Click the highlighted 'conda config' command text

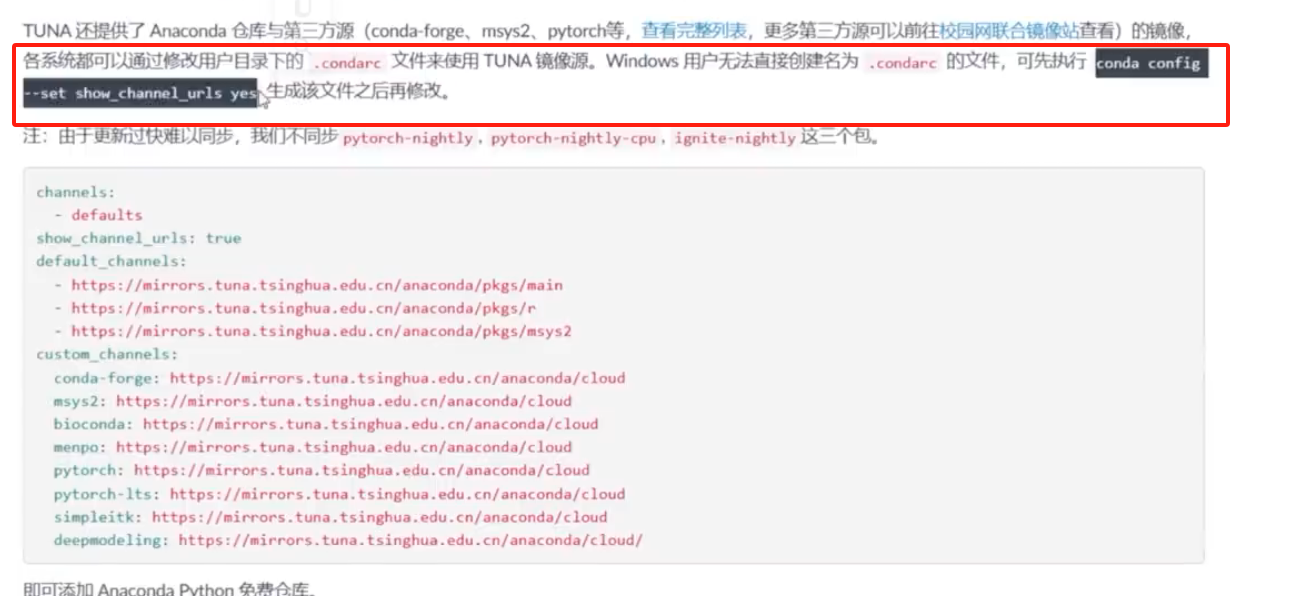click(x=1147, y=63)
